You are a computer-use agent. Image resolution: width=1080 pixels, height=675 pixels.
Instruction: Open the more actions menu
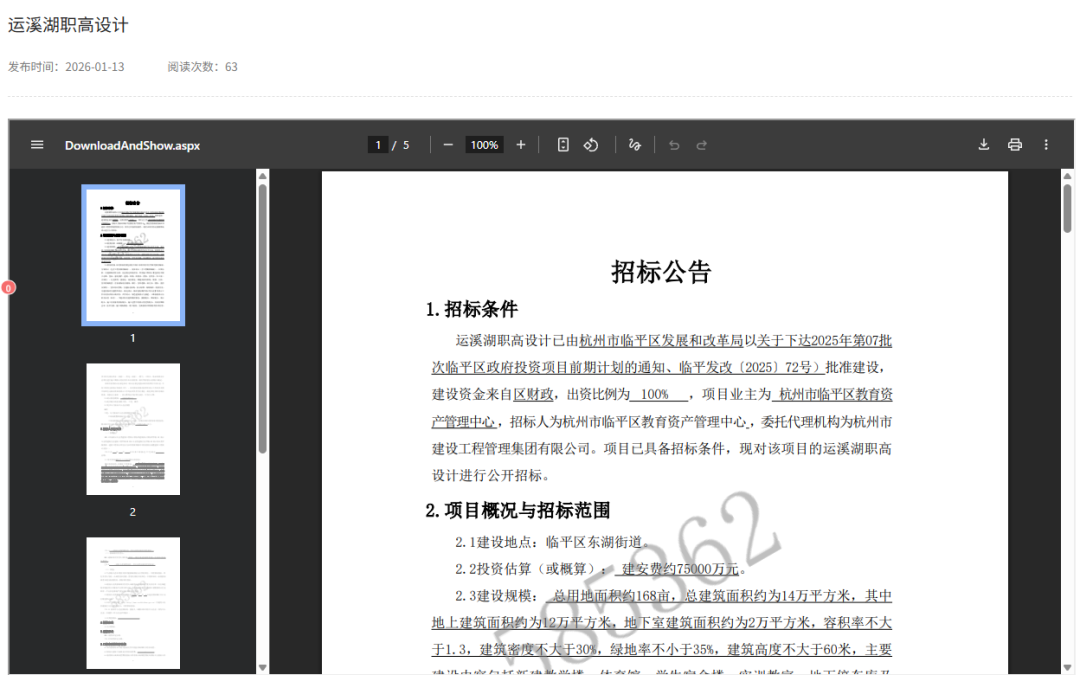tap(1046, 145)
